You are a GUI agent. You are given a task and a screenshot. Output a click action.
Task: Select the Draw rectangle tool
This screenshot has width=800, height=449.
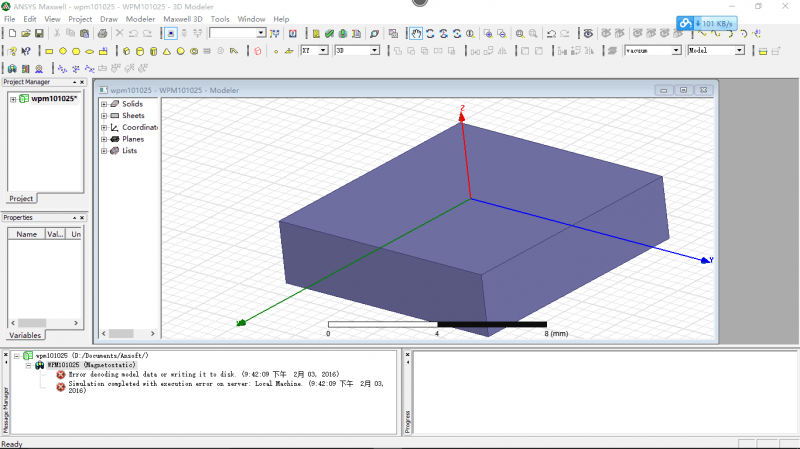[x=50, y=50]
